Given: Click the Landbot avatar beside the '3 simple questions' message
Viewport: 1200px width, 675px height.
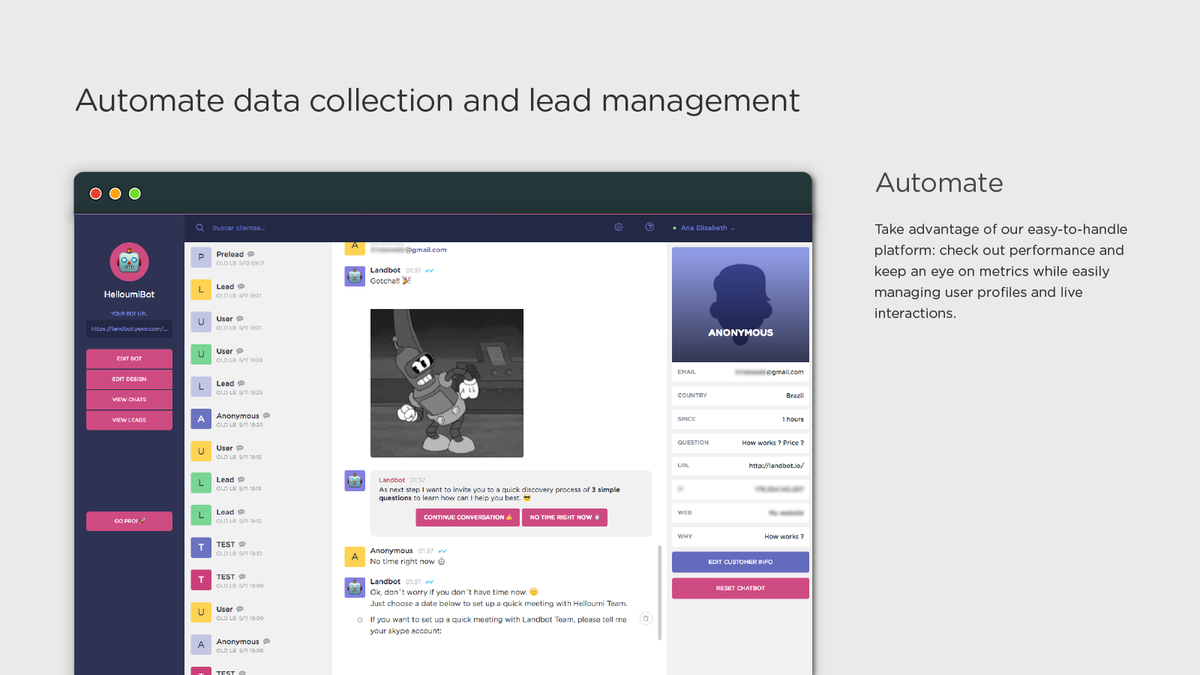Looking at the screenshot, I should tap(355, 481).
